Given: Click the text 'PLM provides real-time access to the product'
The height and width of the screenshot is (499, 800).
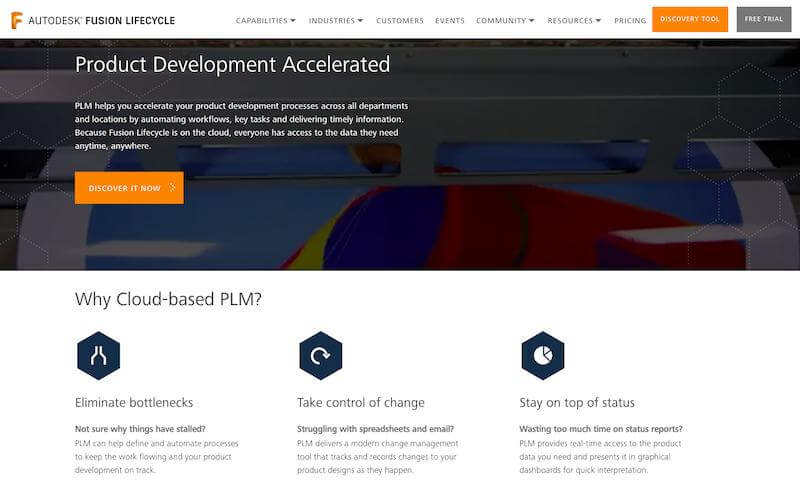Looking at the screenshot, I should tap(600, 443).
